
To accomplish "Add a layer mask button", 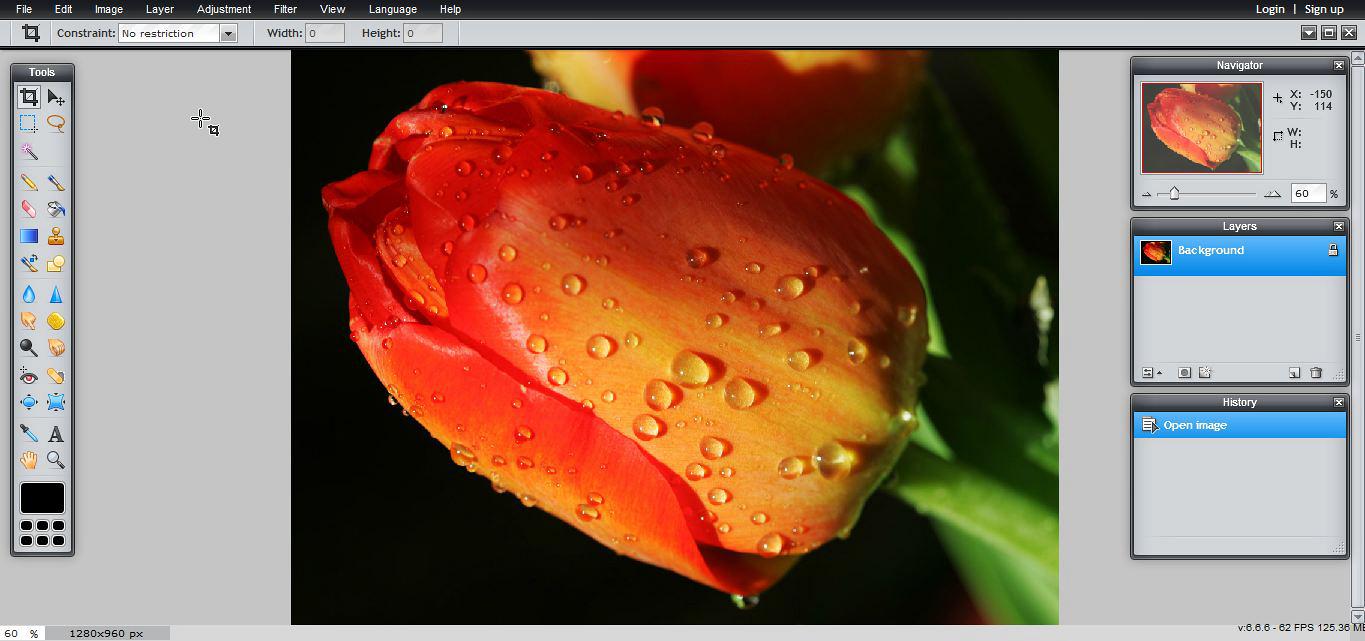I will coord(1184,373).
